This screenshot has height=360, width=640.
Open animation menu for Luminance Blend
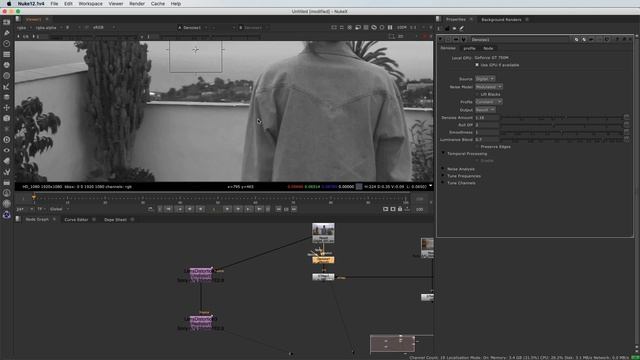[627, 140]
